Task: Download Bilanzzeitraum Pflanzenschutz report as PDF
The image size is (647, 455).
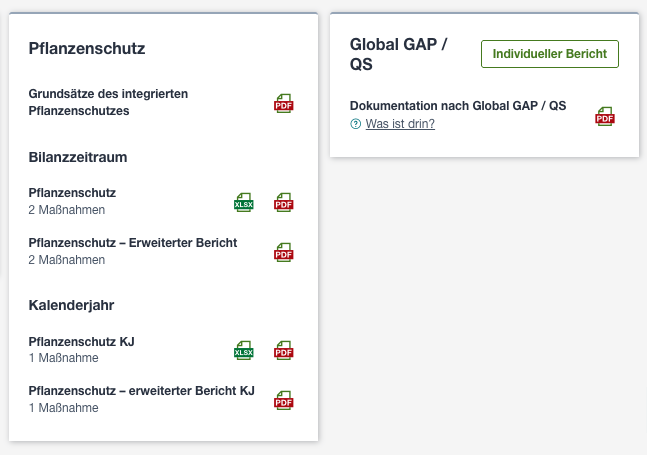Action: [283, 202]
